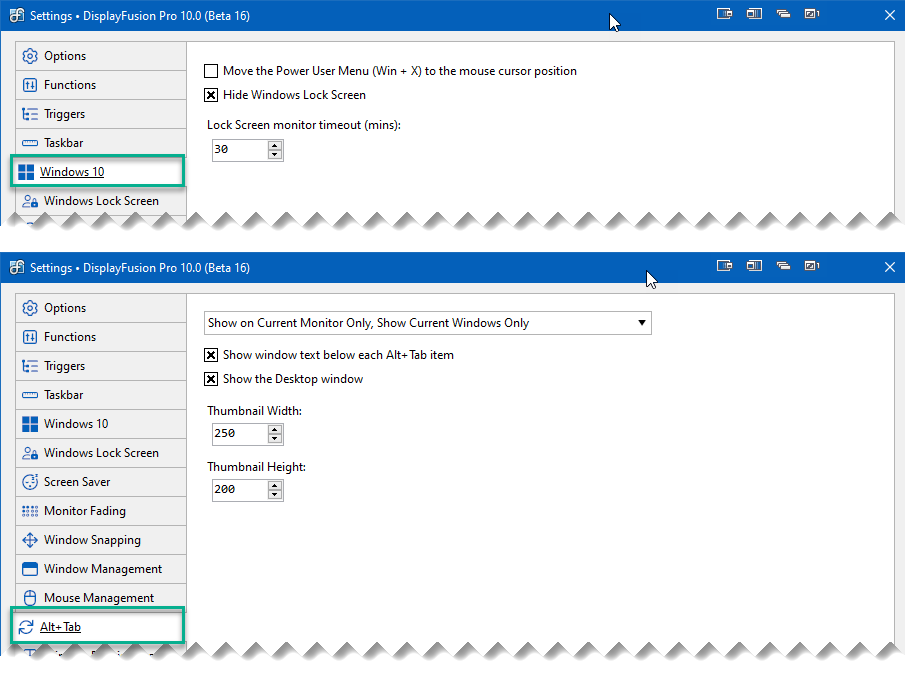The image size is (905, 679).
Task: Select highlighted Alt+Tab label in lower window
Action: [60, 627]
